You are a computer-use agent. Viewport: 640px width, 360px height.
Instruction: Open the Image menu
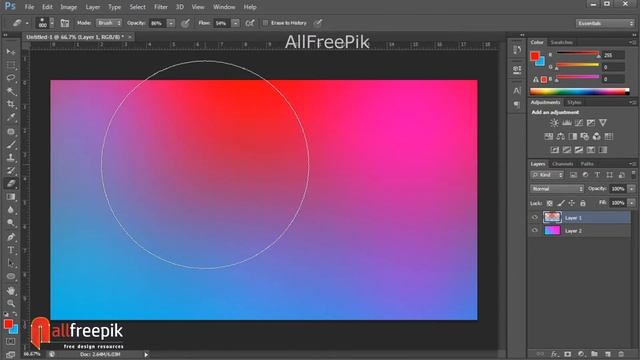[69, 7]
